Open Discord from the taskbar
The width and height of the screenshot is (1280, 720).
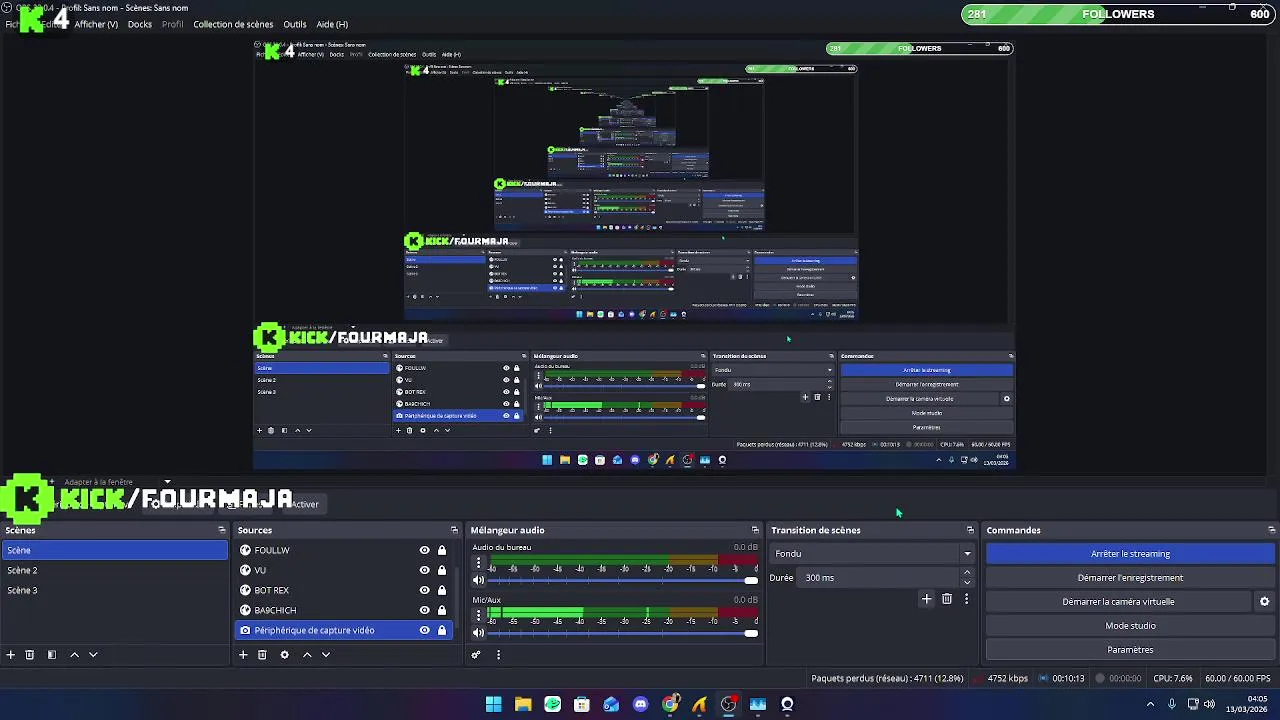[x=640, y=704]
